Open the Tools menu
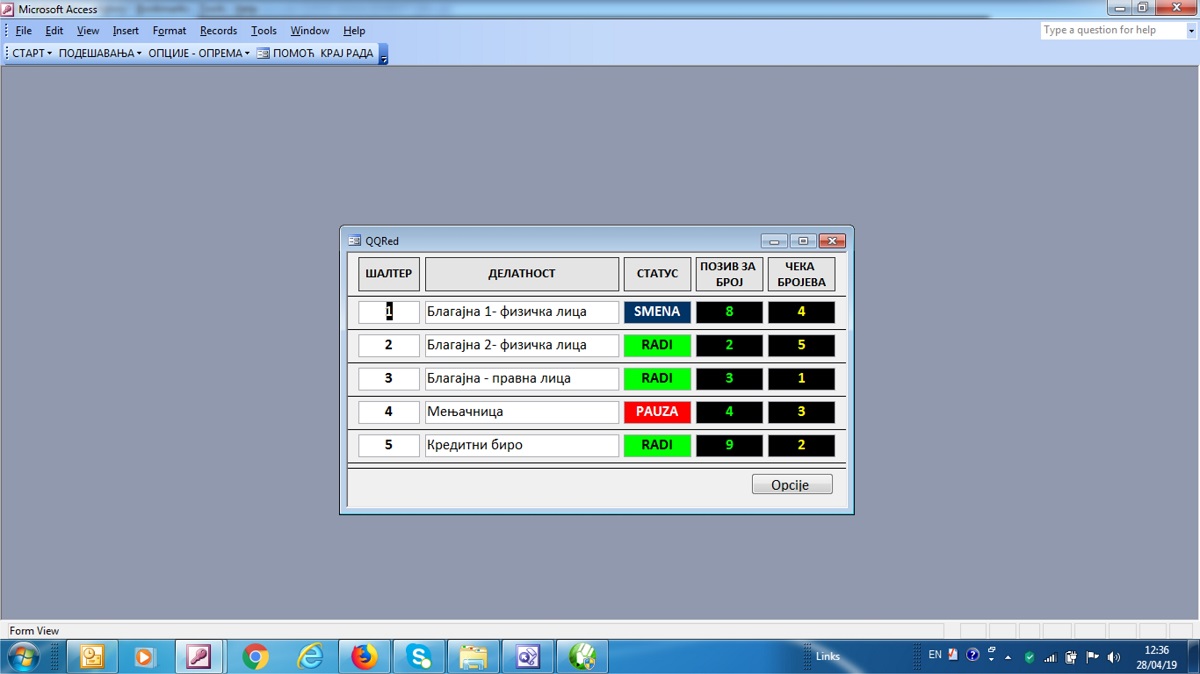 [x=263, y=31]
